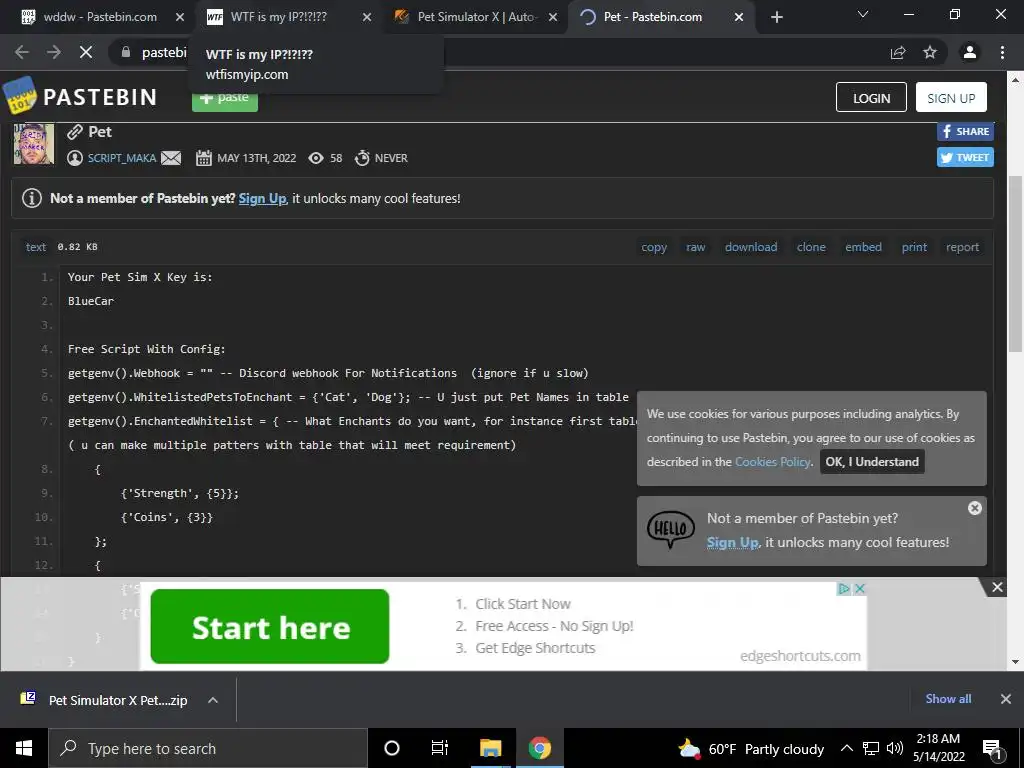Viewport: 1024px width, 768px height.
Task: Report this paste
Action: click(x=963, y=247)
